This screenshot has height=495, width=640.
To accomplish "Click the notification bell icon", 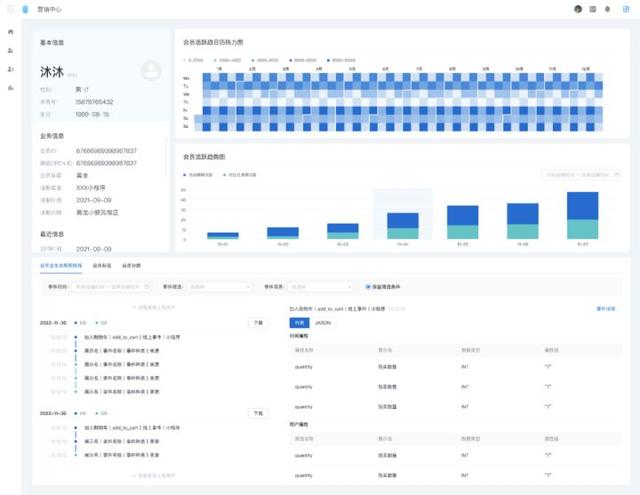I will click(607, 9).
